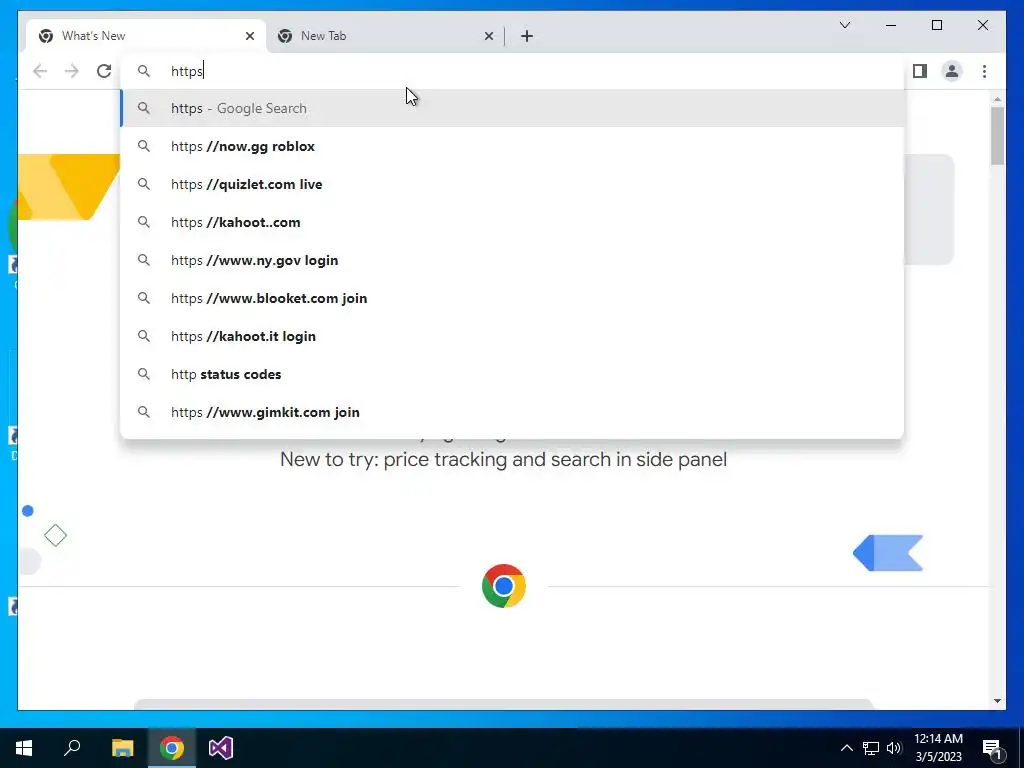Click the scrollbar up arrow
Image resolution: width=1024 pixels, height=768 pixels.
coord(997,99)
